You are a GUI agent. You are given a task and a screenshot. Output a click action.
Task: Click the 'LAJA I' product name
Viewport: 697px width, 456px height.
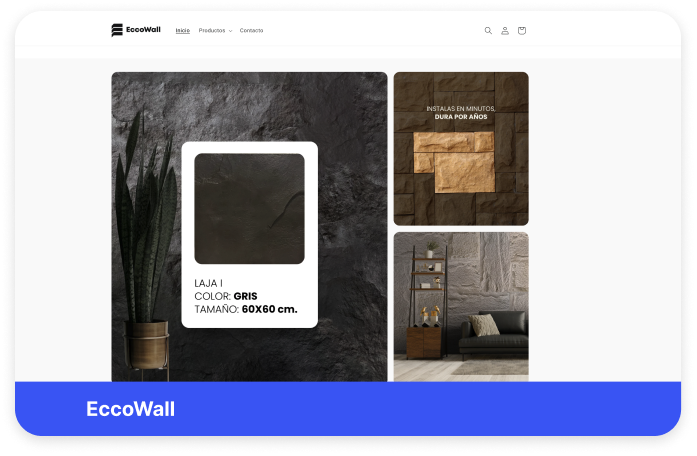coord(208,283)
